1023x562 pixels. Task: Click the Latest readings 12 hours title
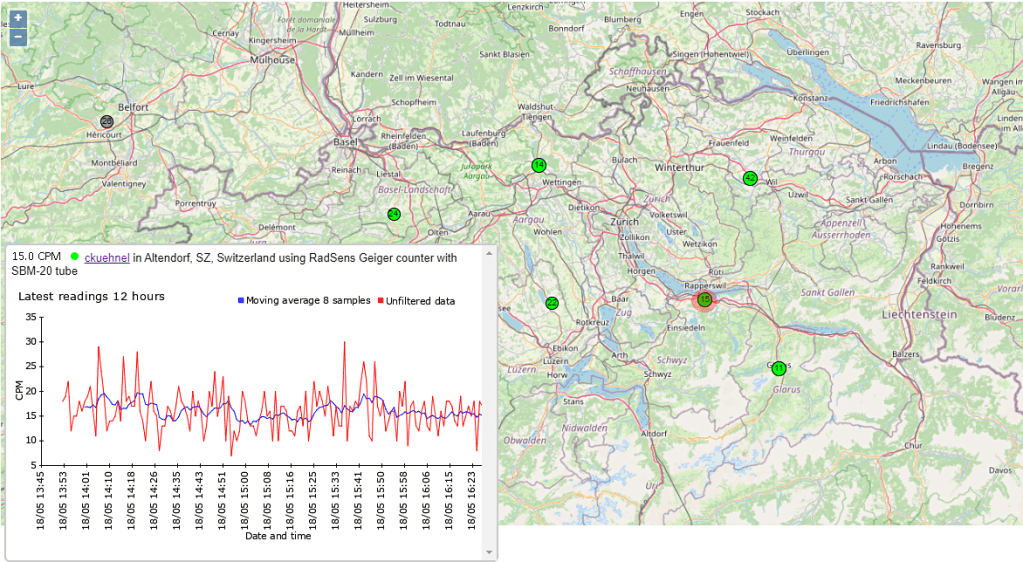[91, 296]
